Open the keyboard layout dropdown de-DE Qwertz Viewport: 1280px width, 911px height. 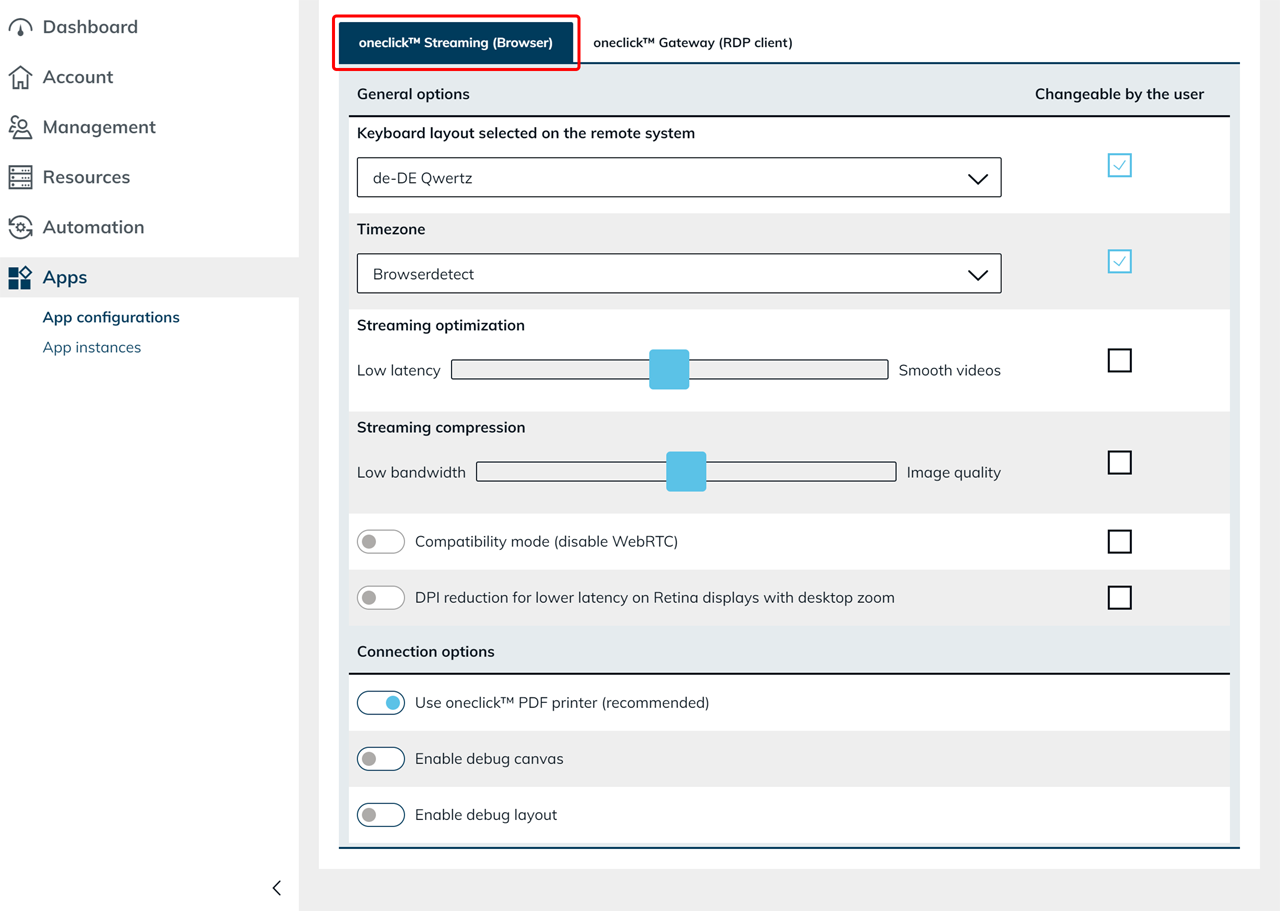pyautogui.click(x=679, y=177)
